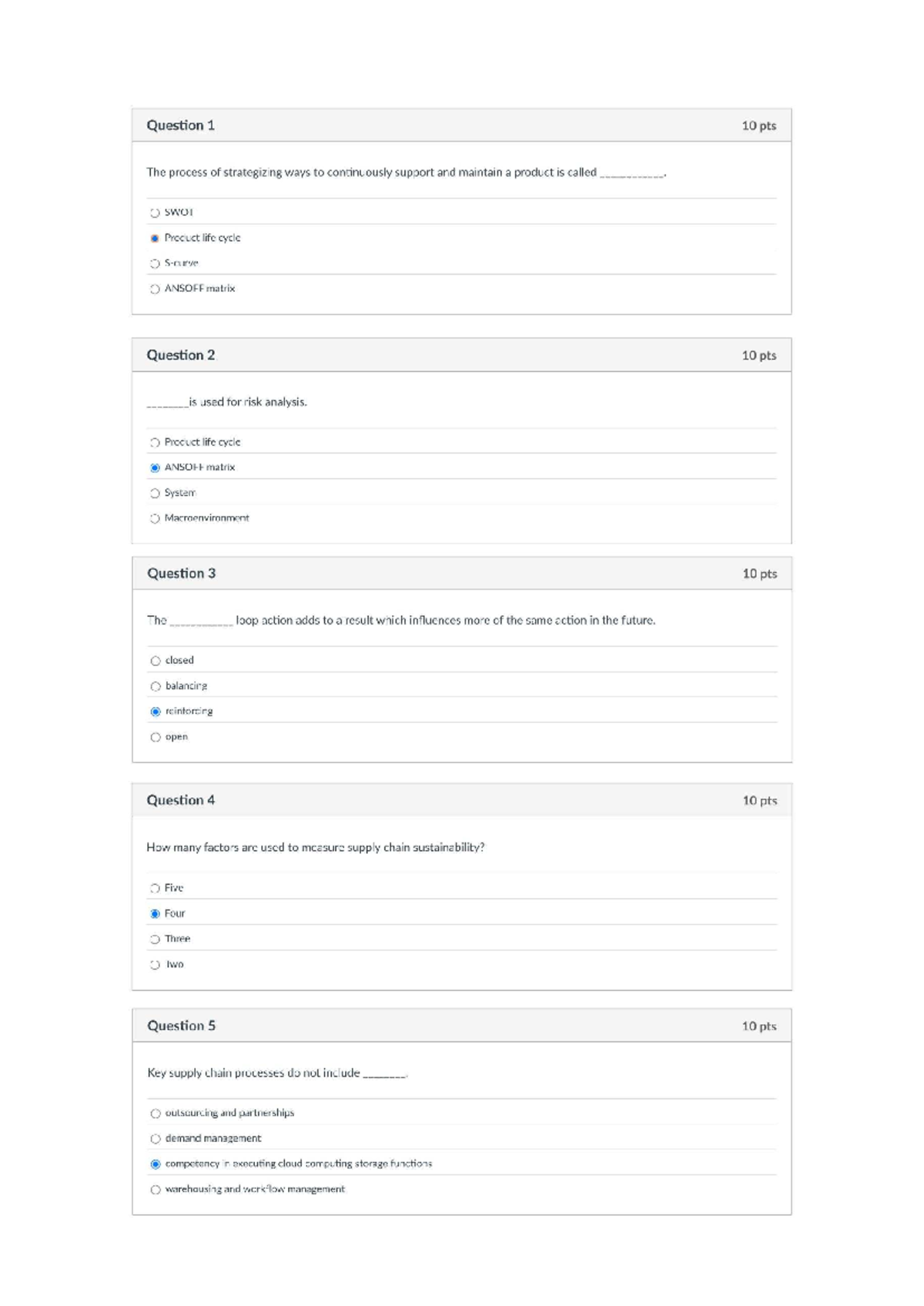This screenshot has width=924, height=1306.
Task: Pick Product life cycle in Question 2
Action: tap(155, 443)
